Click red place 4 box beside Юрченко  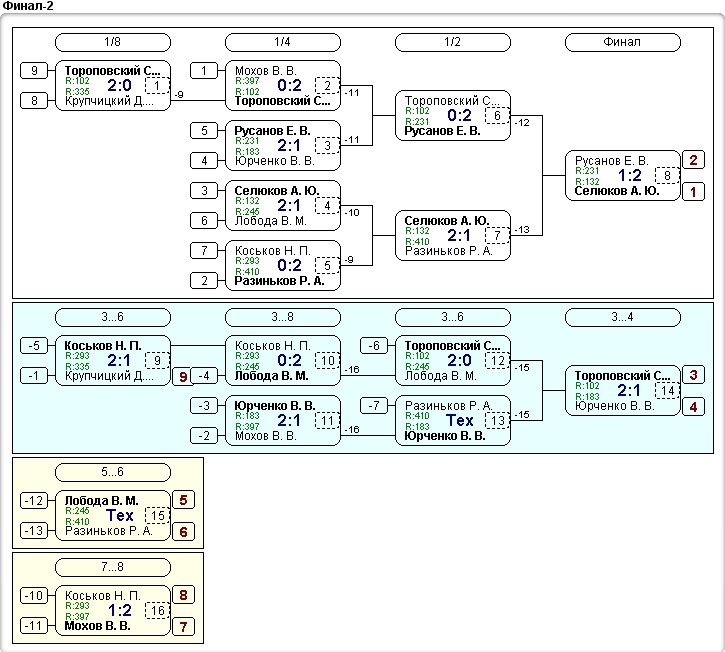point(693,407)
